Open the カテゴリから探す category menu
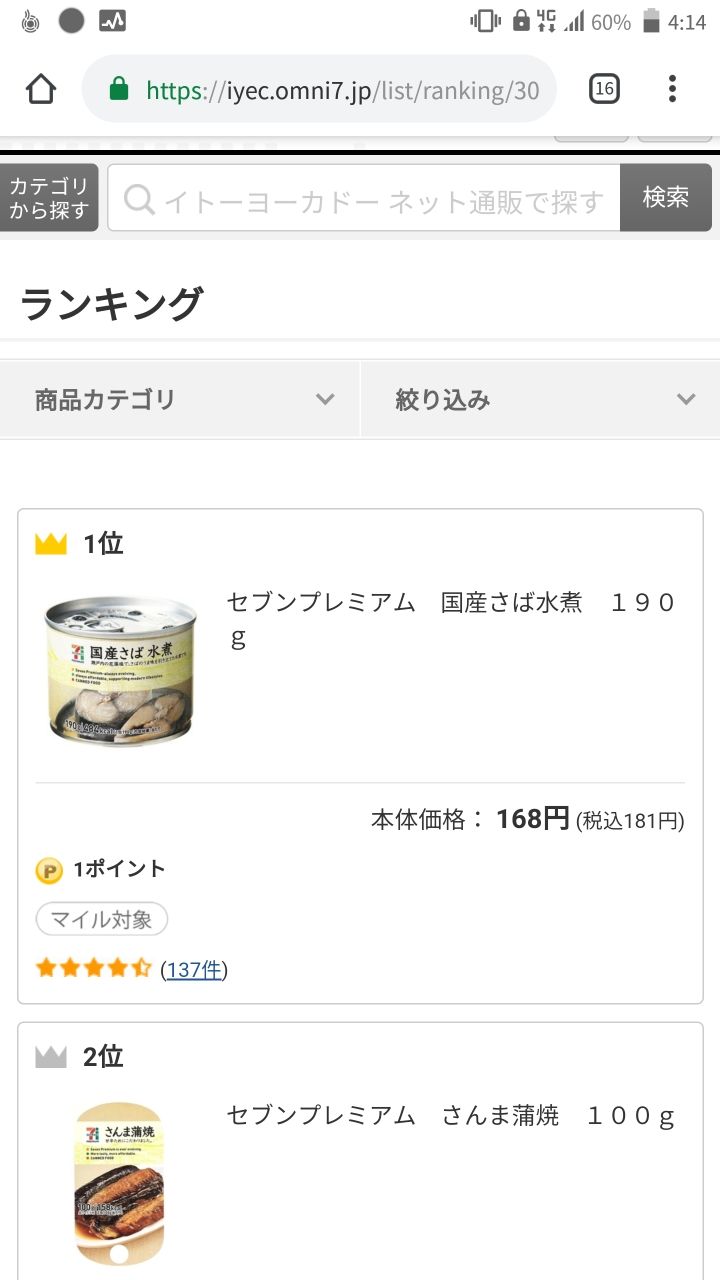 pos(49,198)
